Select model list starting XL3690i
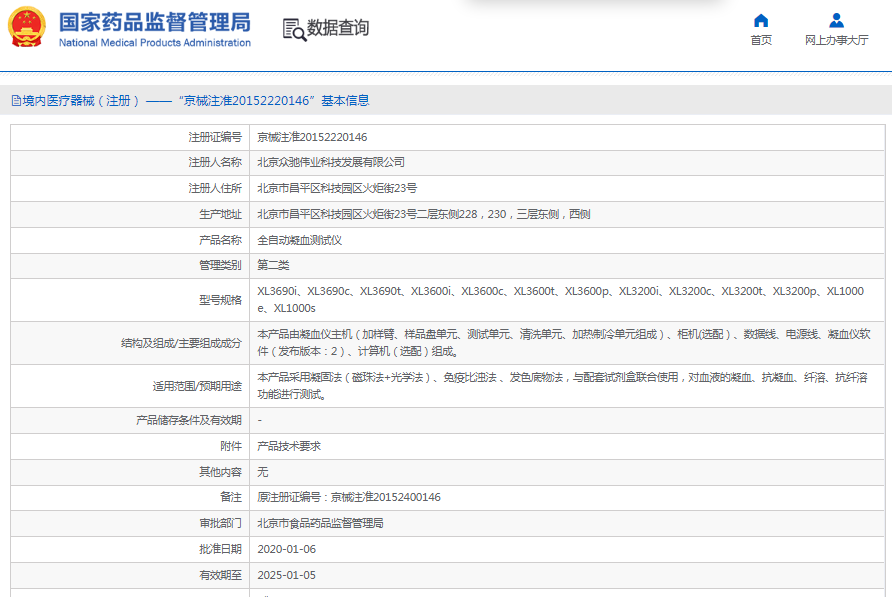 [x=560, y=300]
